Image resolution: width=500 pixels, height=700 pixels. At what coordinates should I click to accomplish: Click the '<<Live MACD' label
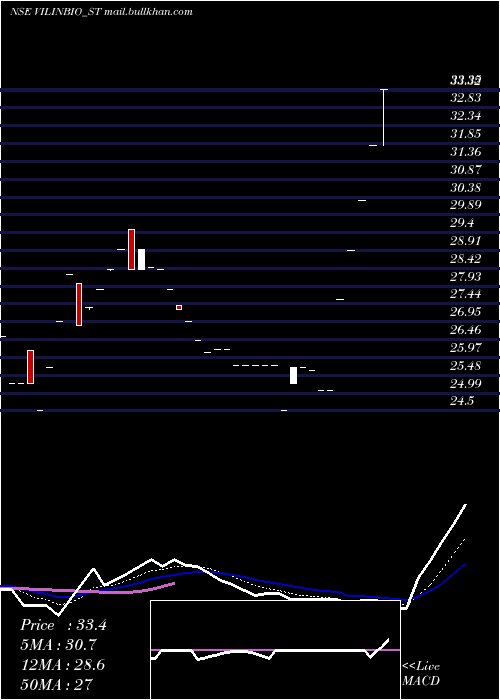(x=421, y=673)
